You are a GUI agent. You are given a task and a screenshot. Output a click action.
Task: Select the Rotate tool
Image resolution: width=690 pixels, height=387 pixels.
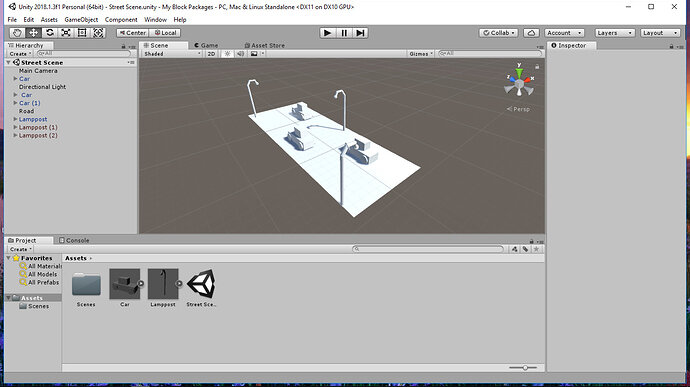tap(49, 33)
